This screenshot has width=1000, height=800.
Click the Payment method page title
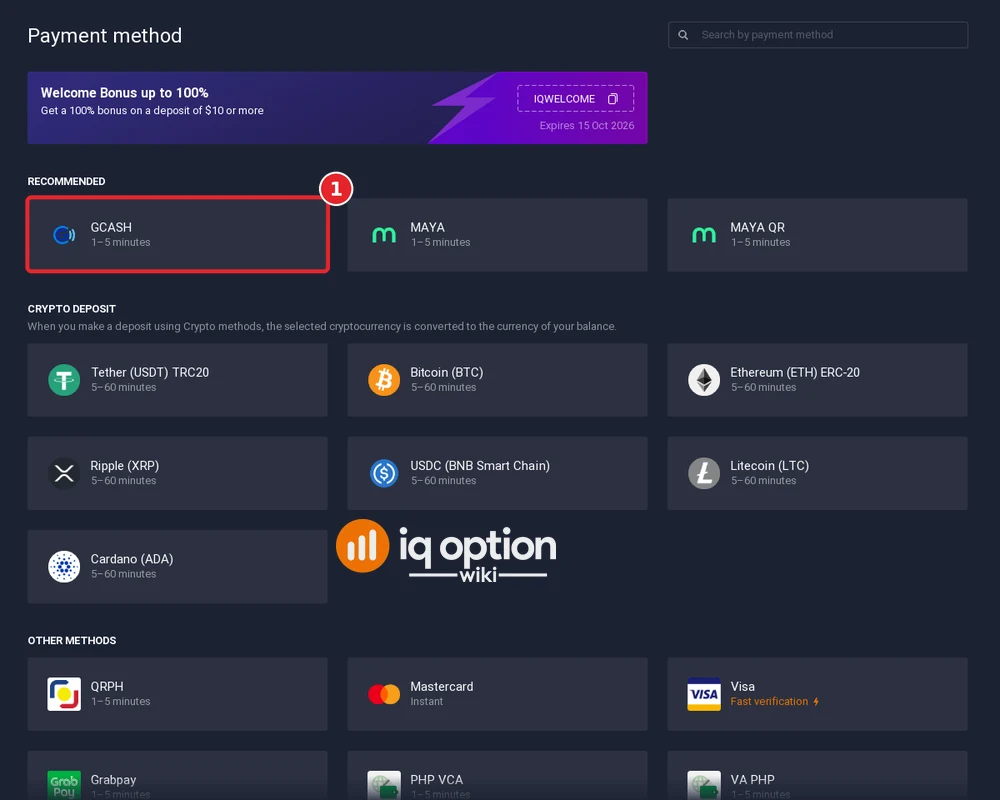(105, 35)
